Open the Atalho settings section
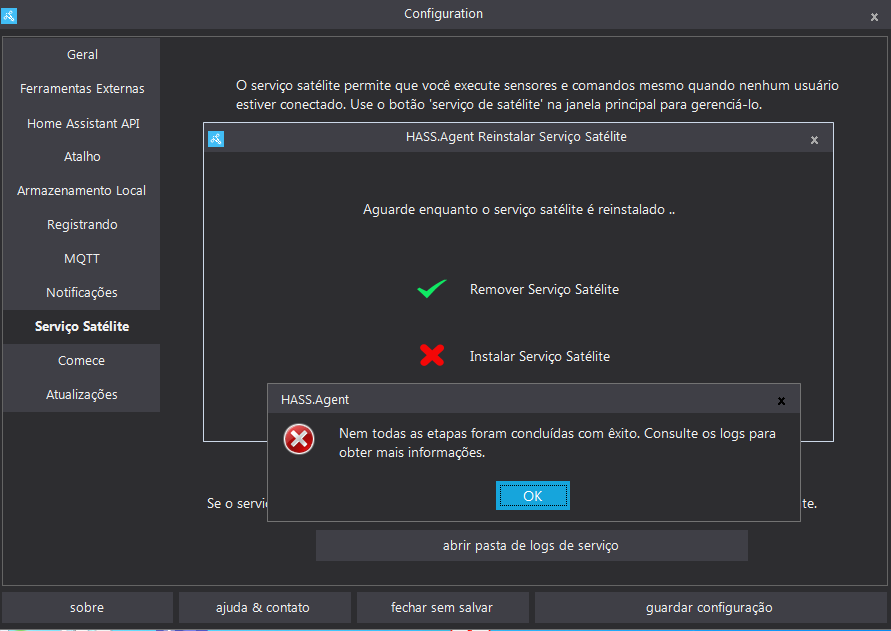891x631 pixels. [x=81, y=156]
